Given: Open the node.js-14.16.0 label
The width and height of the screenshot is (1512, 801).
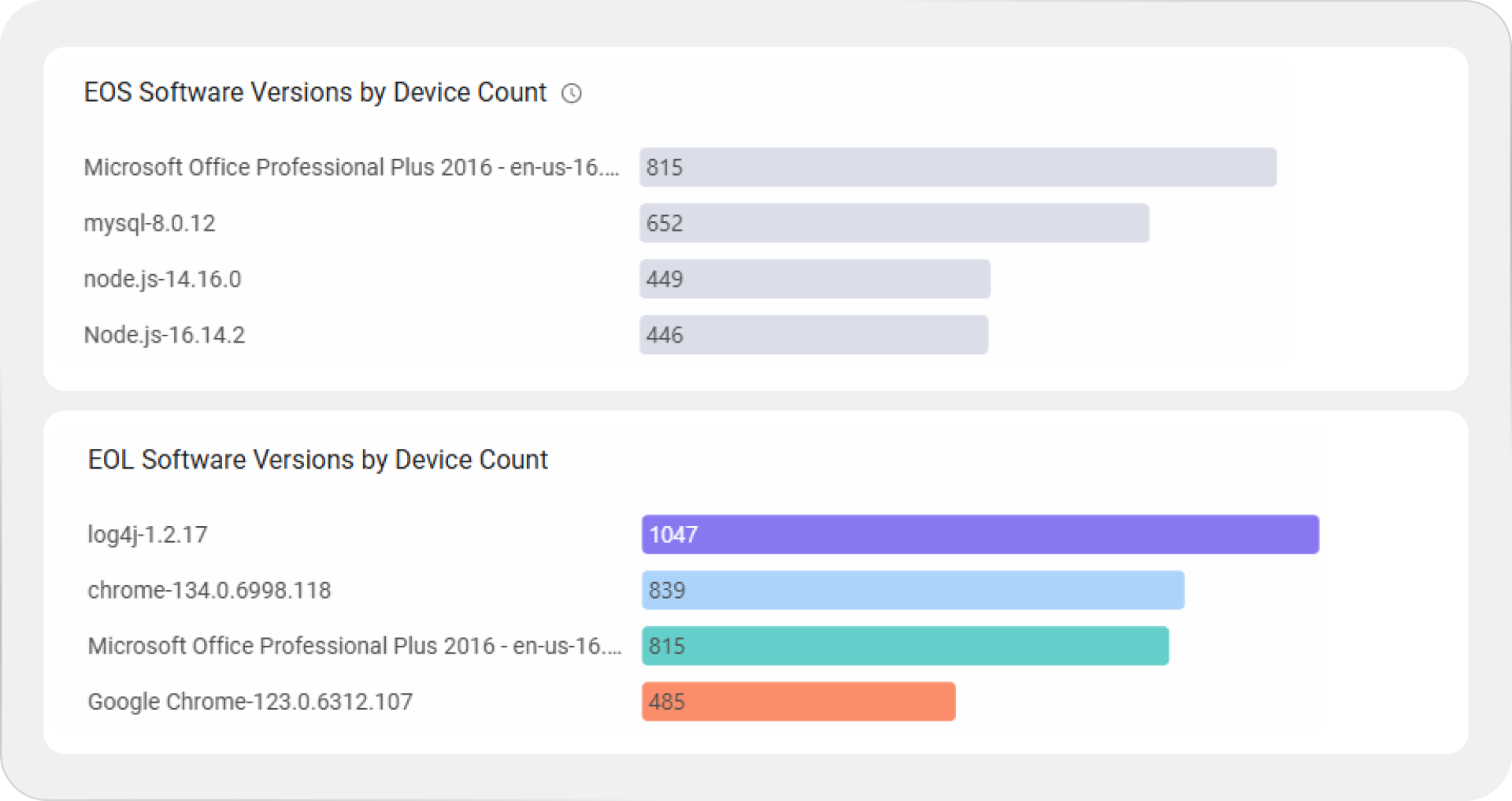Looking at the screenshot, I should point(162,280).
